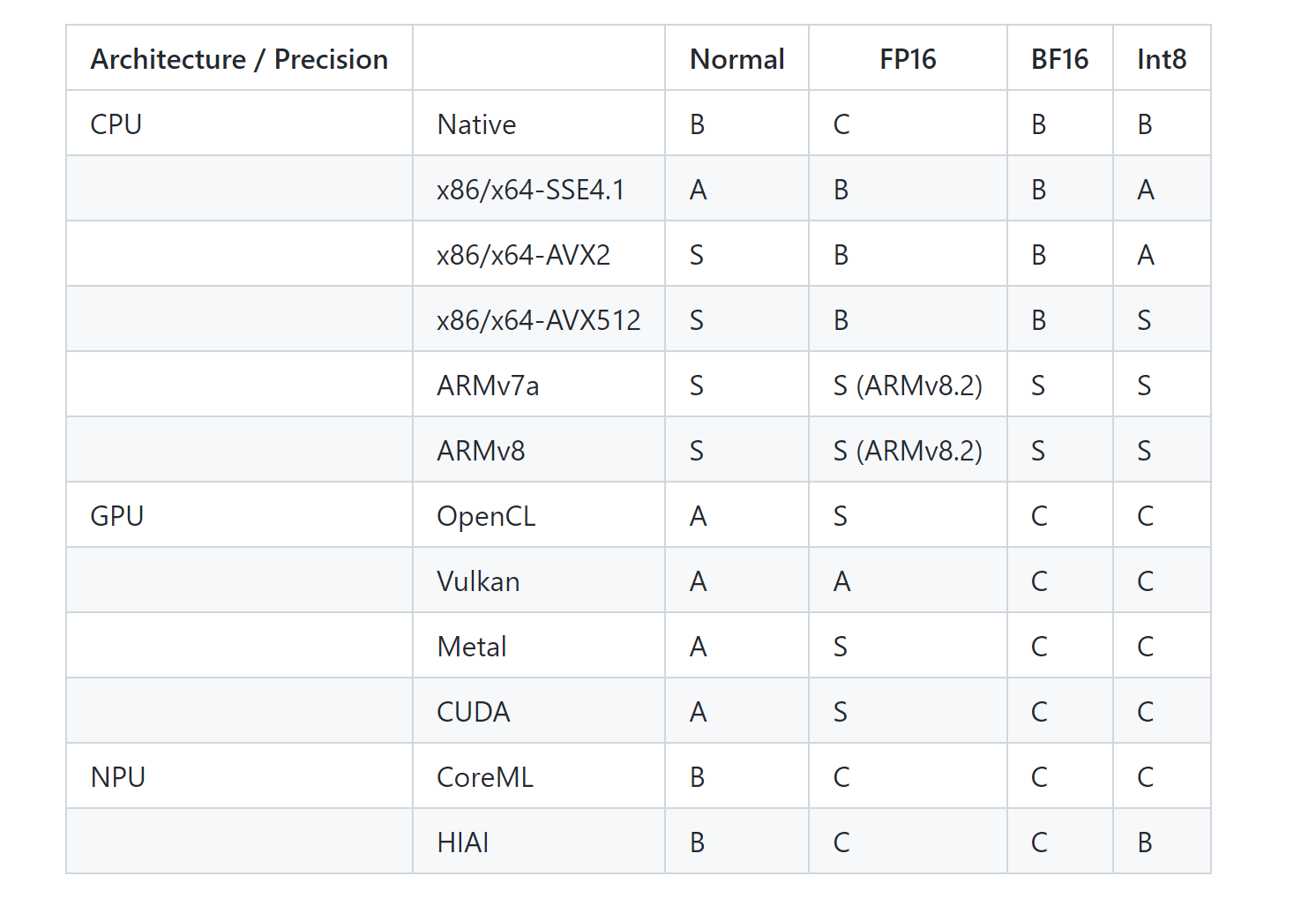Click the "Int8" column header
Screen dimensions: 1316x906
[1162, 59]
